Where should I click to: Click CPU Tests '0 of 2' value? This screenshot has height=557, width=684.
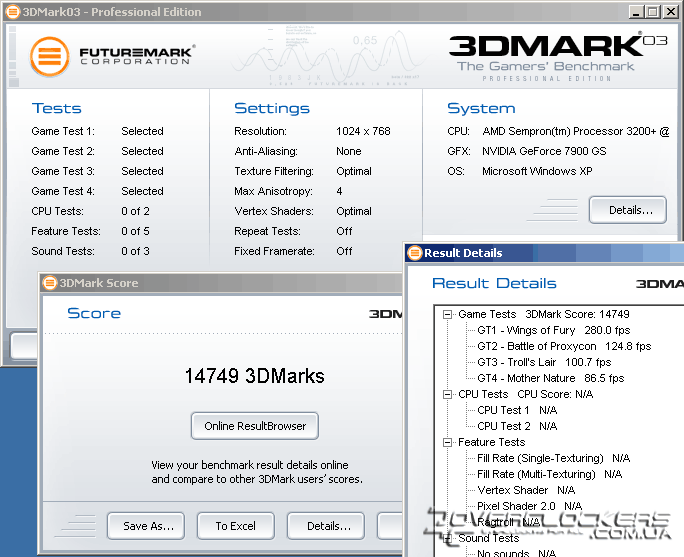click(135, 211)
